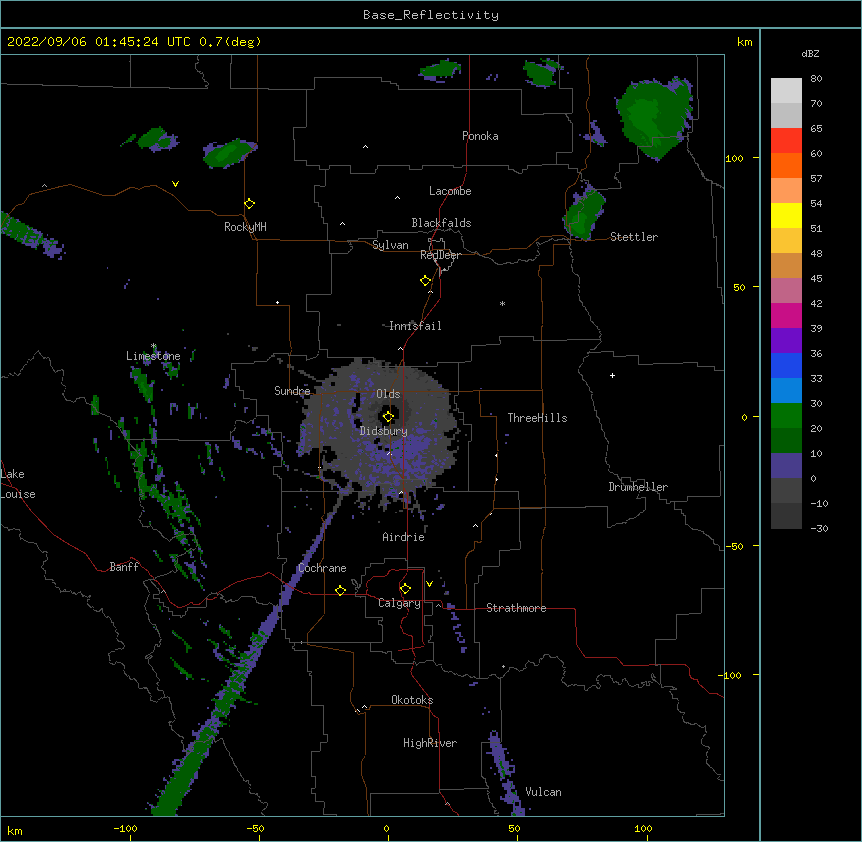
Task: Click the white star marker east of Innisfail
Action: 502,303
